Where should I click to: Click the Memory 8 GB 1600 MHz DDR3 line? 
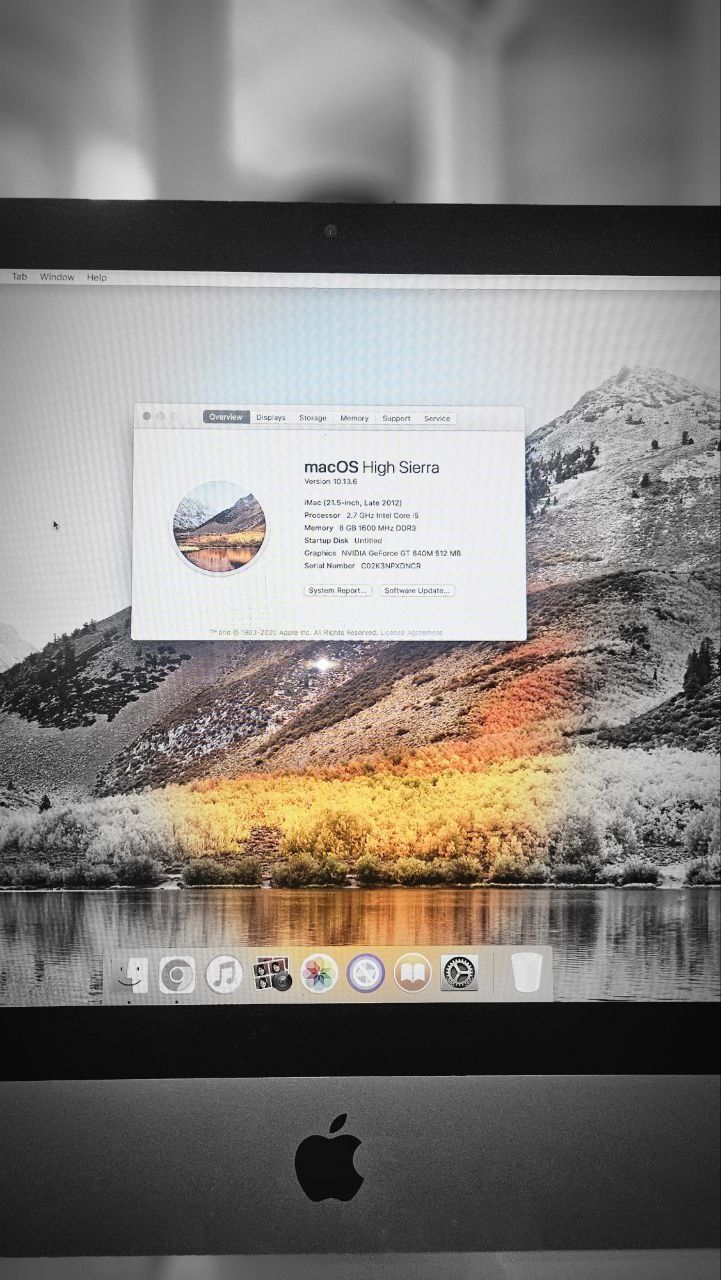click(x=360, y=528)
